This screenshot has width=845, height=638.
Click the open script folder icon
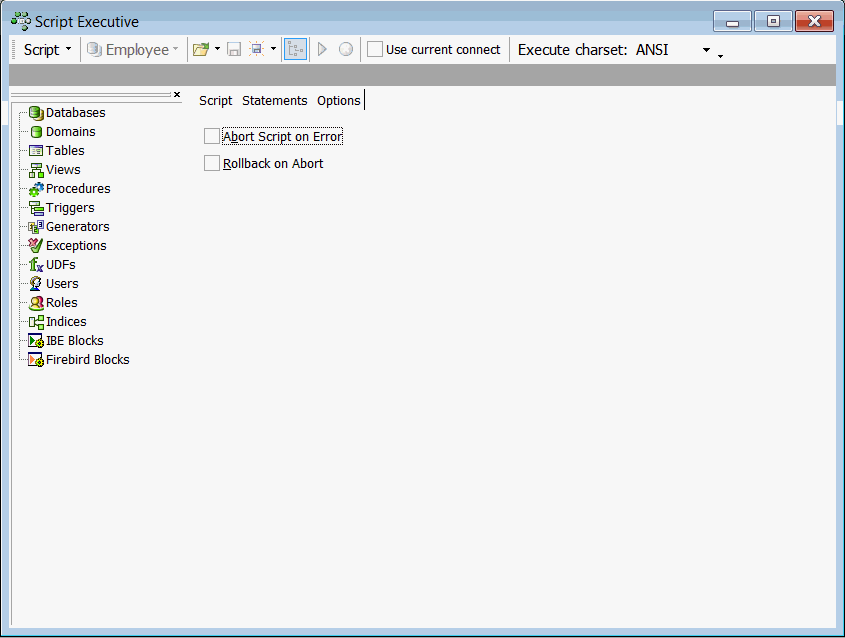pyautogui.click(x=200, y=50)
